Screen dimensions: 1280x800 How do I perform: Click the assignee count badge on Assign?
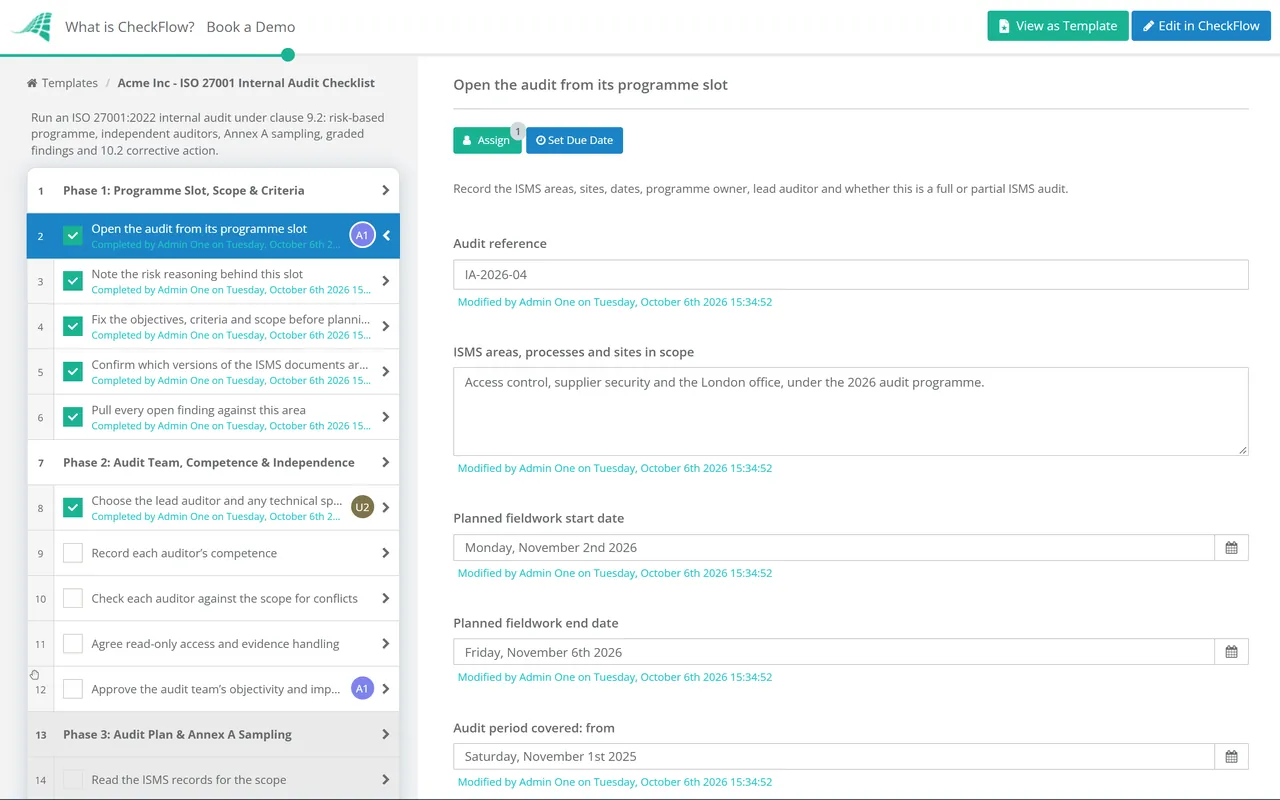coord(518,131)
